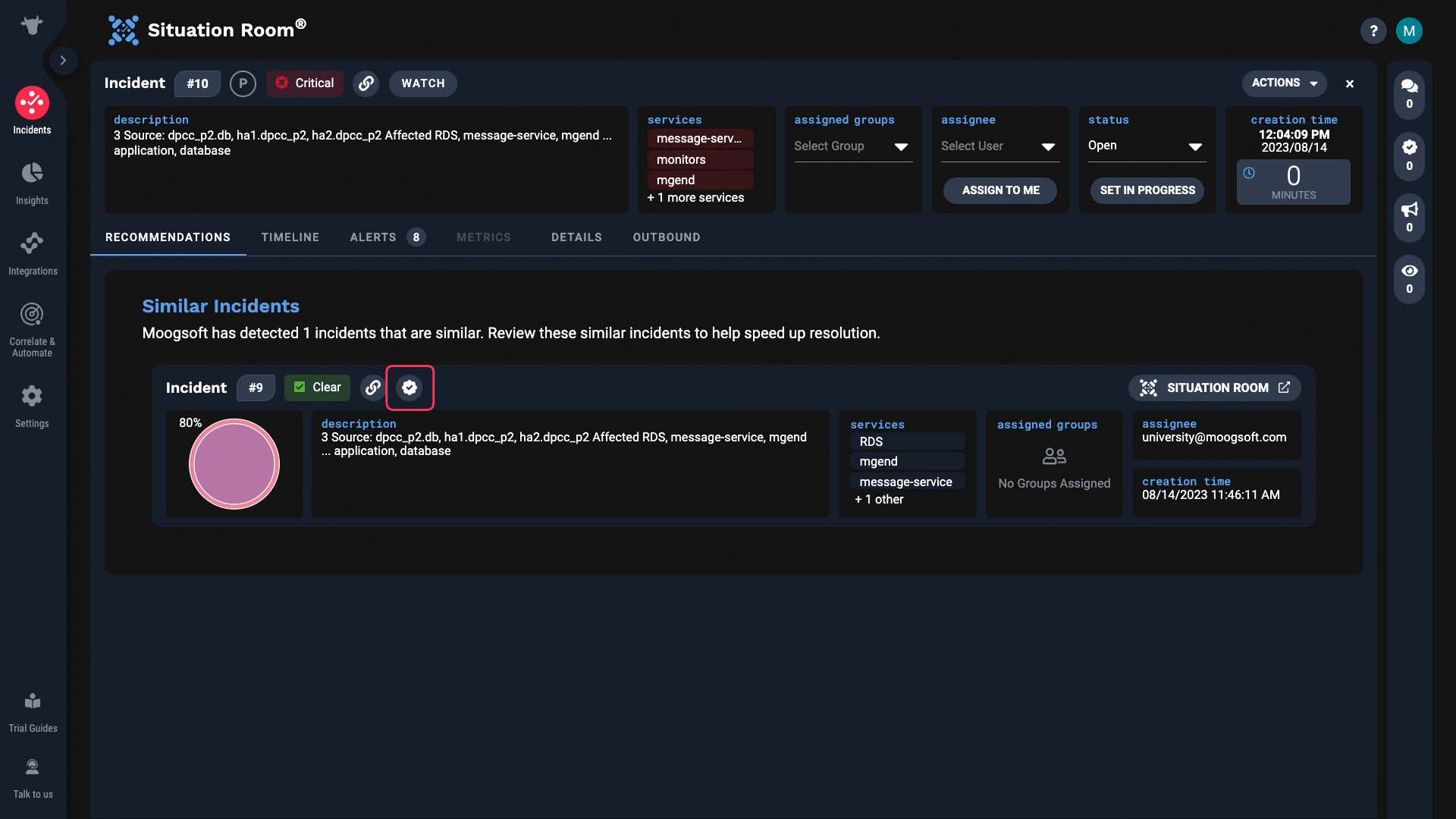1456x819 pixels.
Task: Open Correlate & Automate in sidebar
Action: coord(32,329)
